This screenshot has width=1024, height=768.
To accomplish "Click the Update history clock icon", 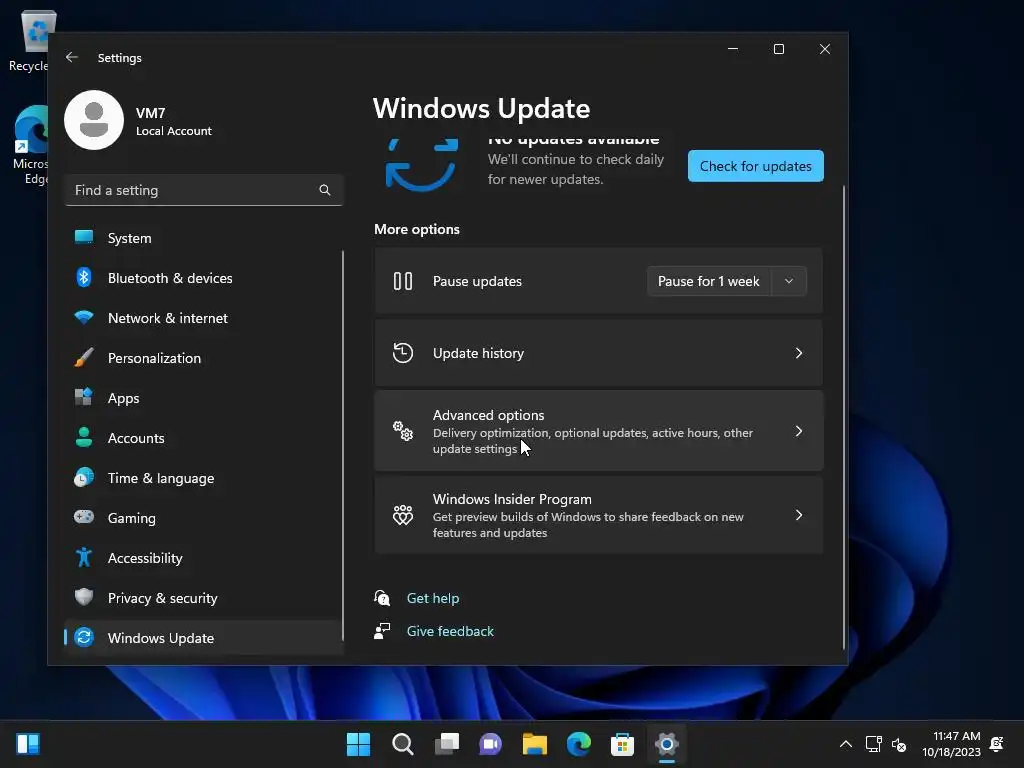I will [x=403, y=353].
